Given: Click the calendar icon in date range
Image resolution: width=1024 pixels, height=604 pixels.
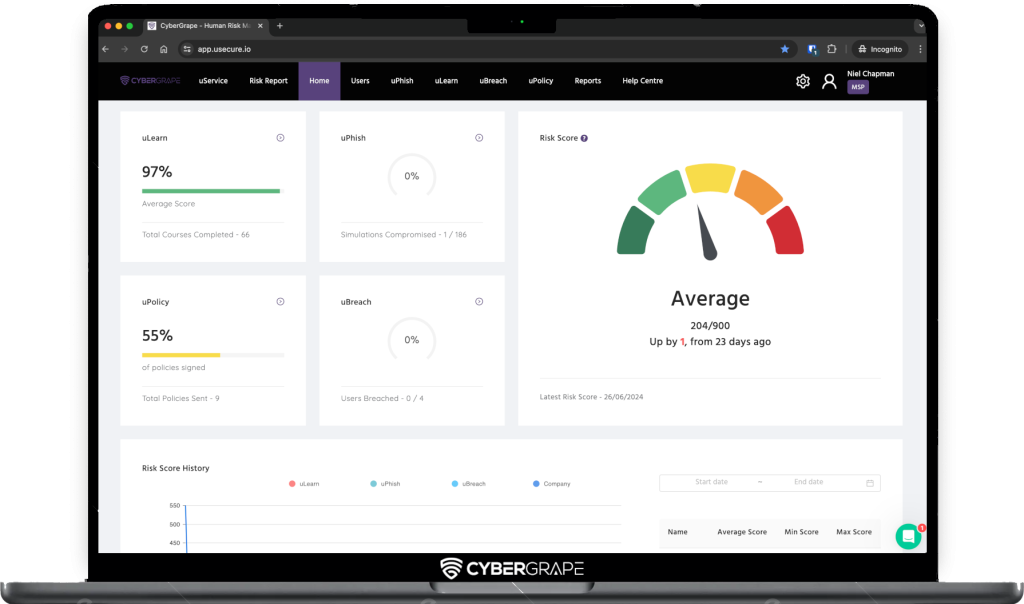Looking at the screenshot, I should 870,483.
